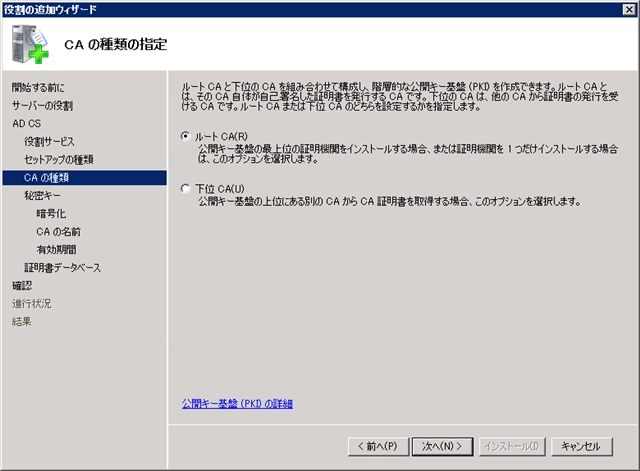The width and height of the screenshot is (640, 471).
Task: Open the 秘密キー step in the sidebar
Action: [x=42, y=196]
